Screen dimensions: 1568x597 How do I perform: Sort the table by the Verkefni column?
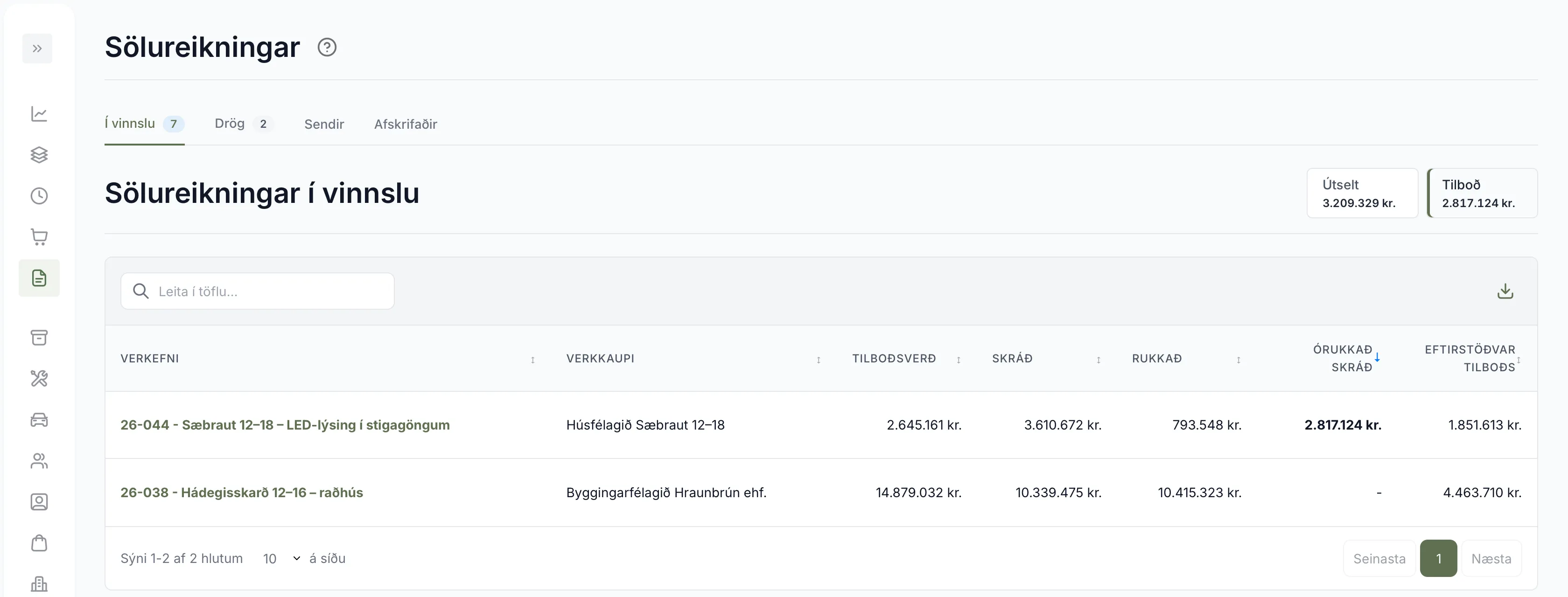coord(328,359)
